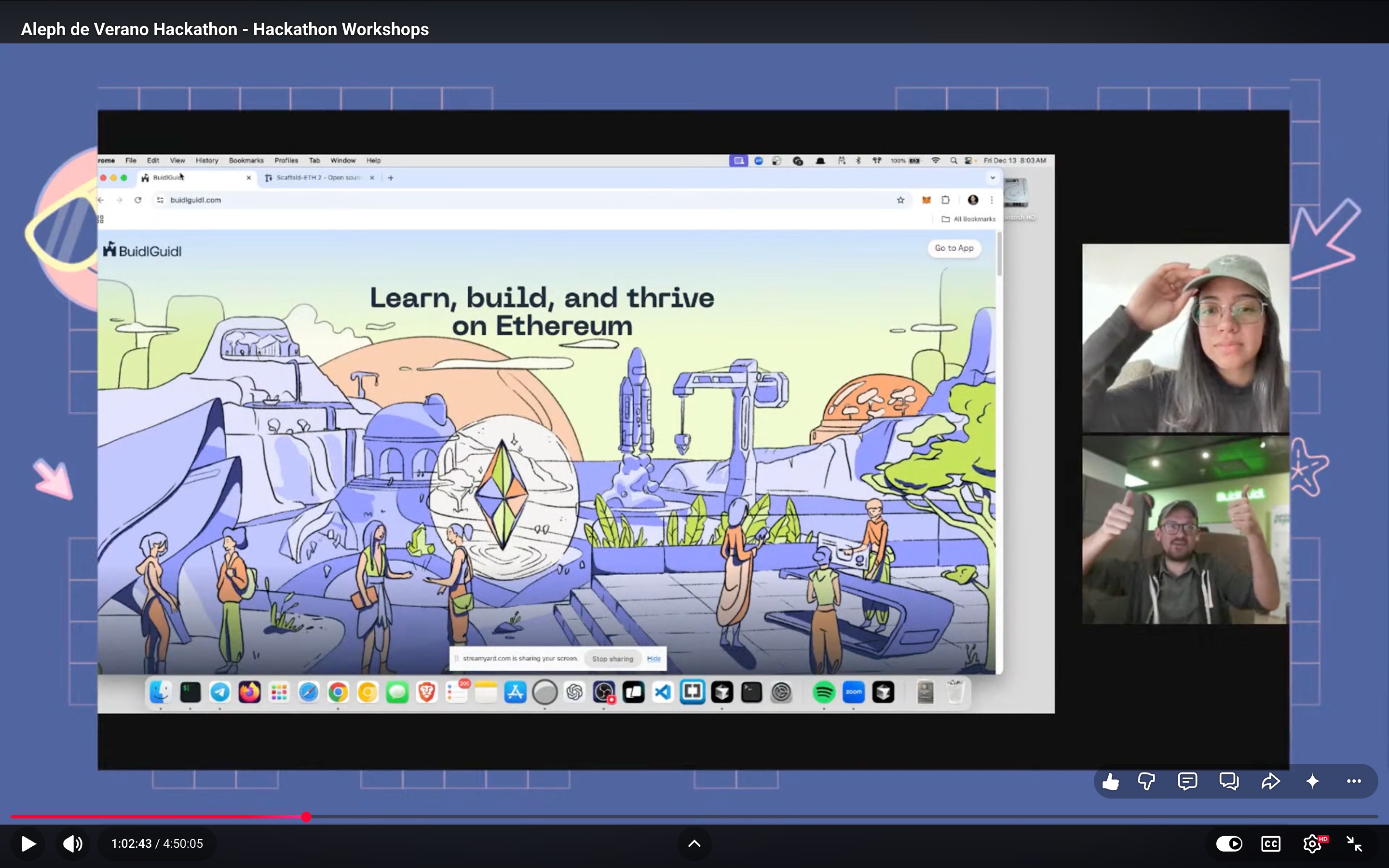Click the page's vertical scrollbar

[x=999, y=254]
